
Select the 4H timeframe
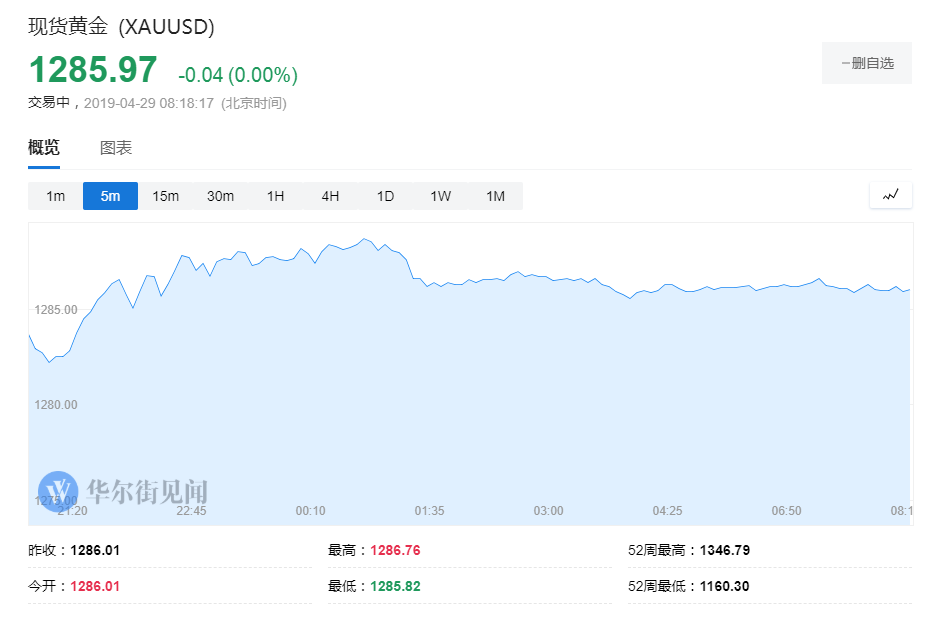click(330, 196)
